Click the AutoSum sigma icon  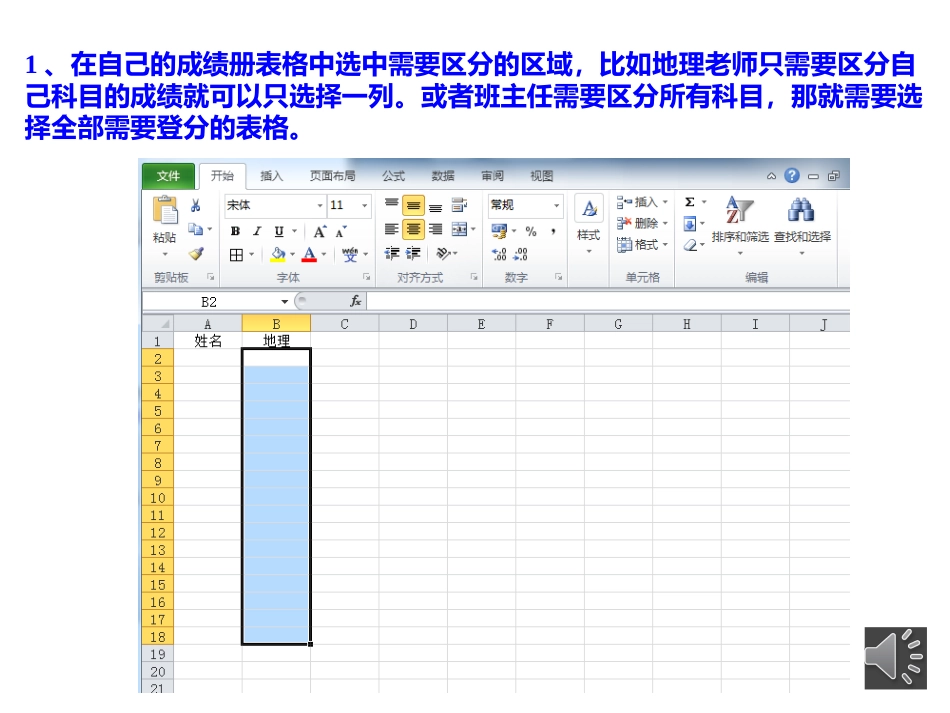coord(690,202)
